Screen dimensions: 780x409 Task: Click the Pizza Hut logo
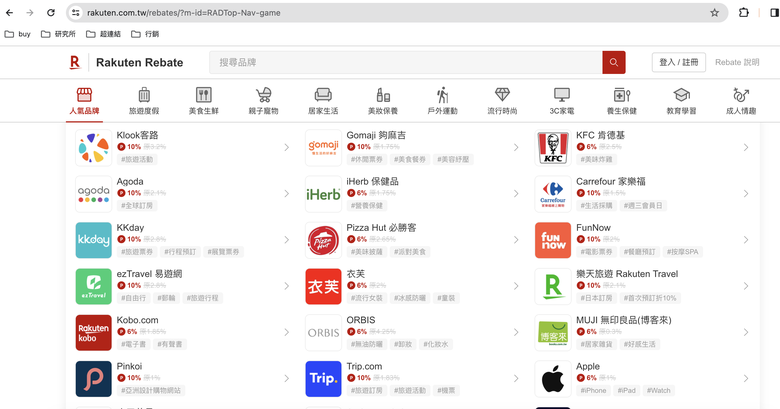tap(323, 240)
